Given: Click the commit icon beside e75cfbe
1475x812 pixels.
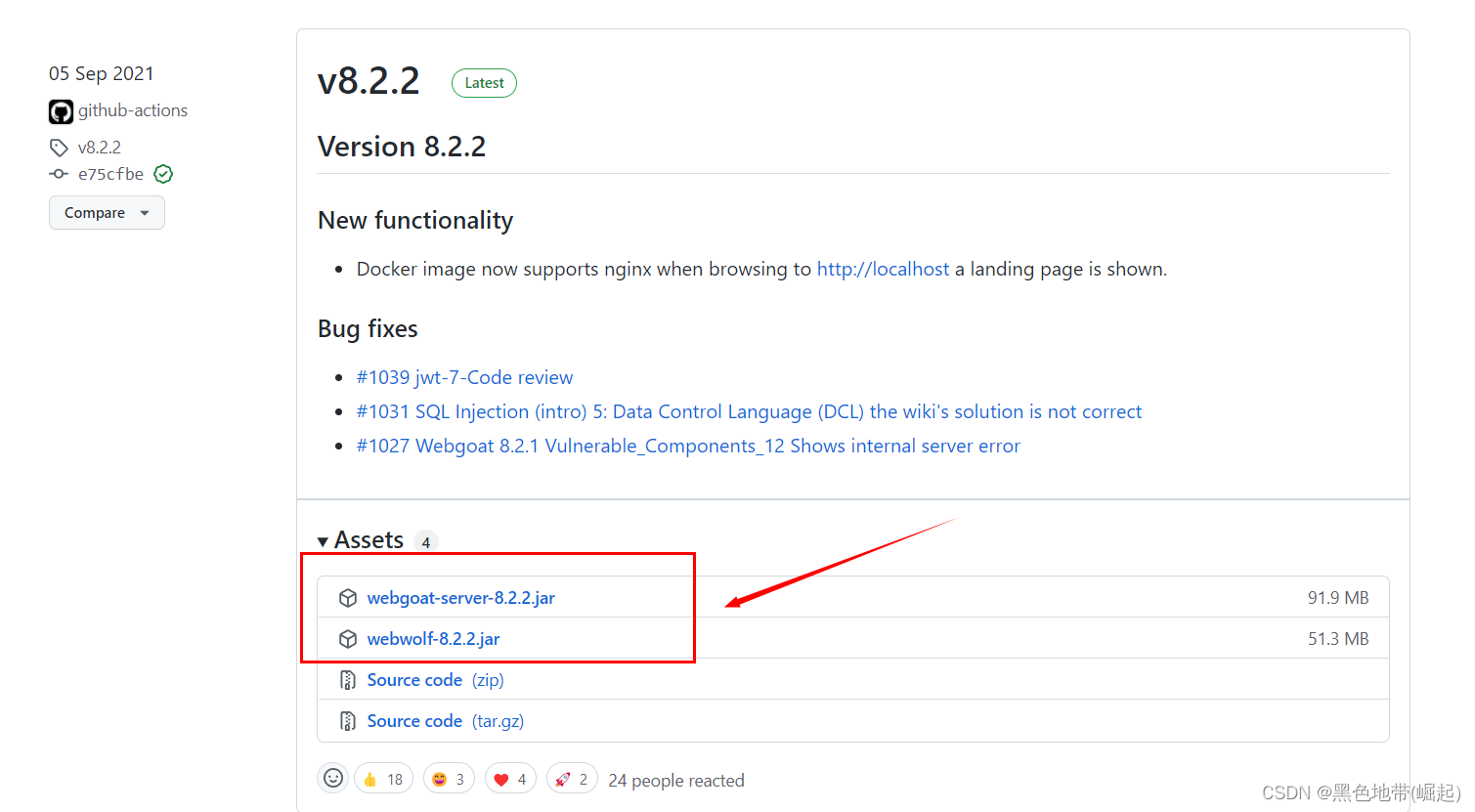Looking at the screenshot, I should pyautogui.click(x=59, y=174).
